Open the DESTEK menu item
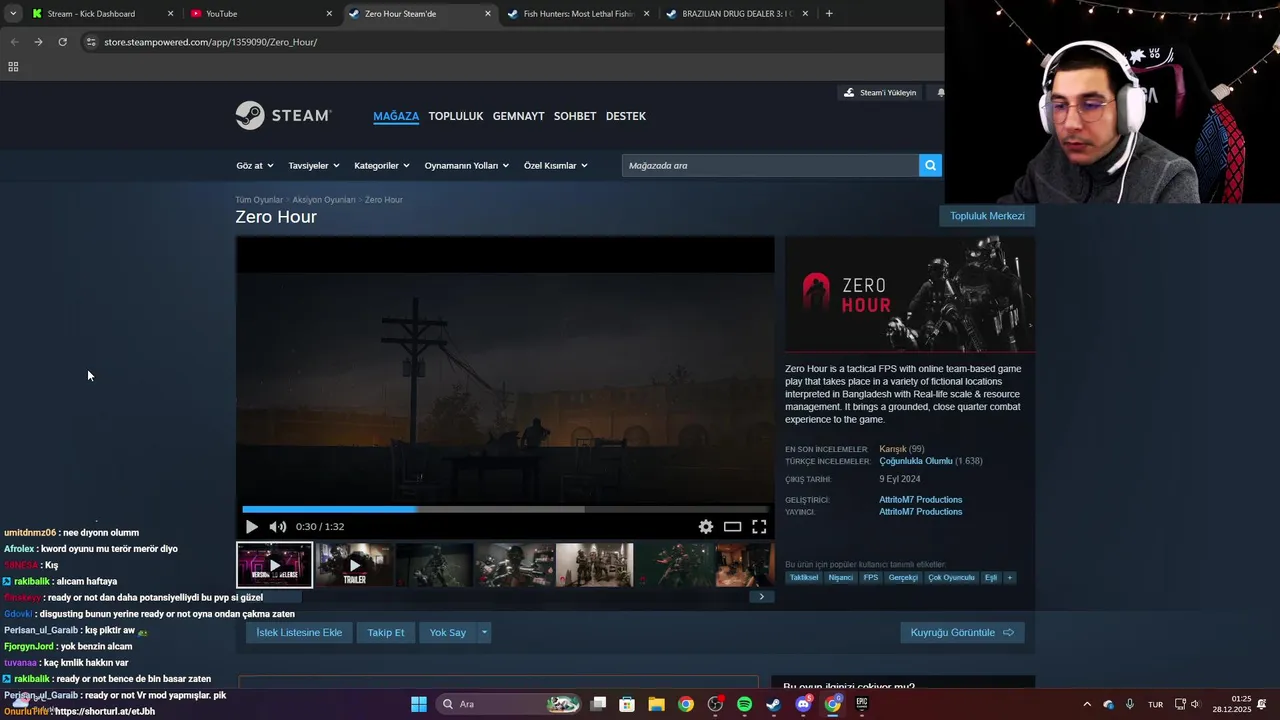Viewport: 1280px width, 720px height. [x=626, y=116]
